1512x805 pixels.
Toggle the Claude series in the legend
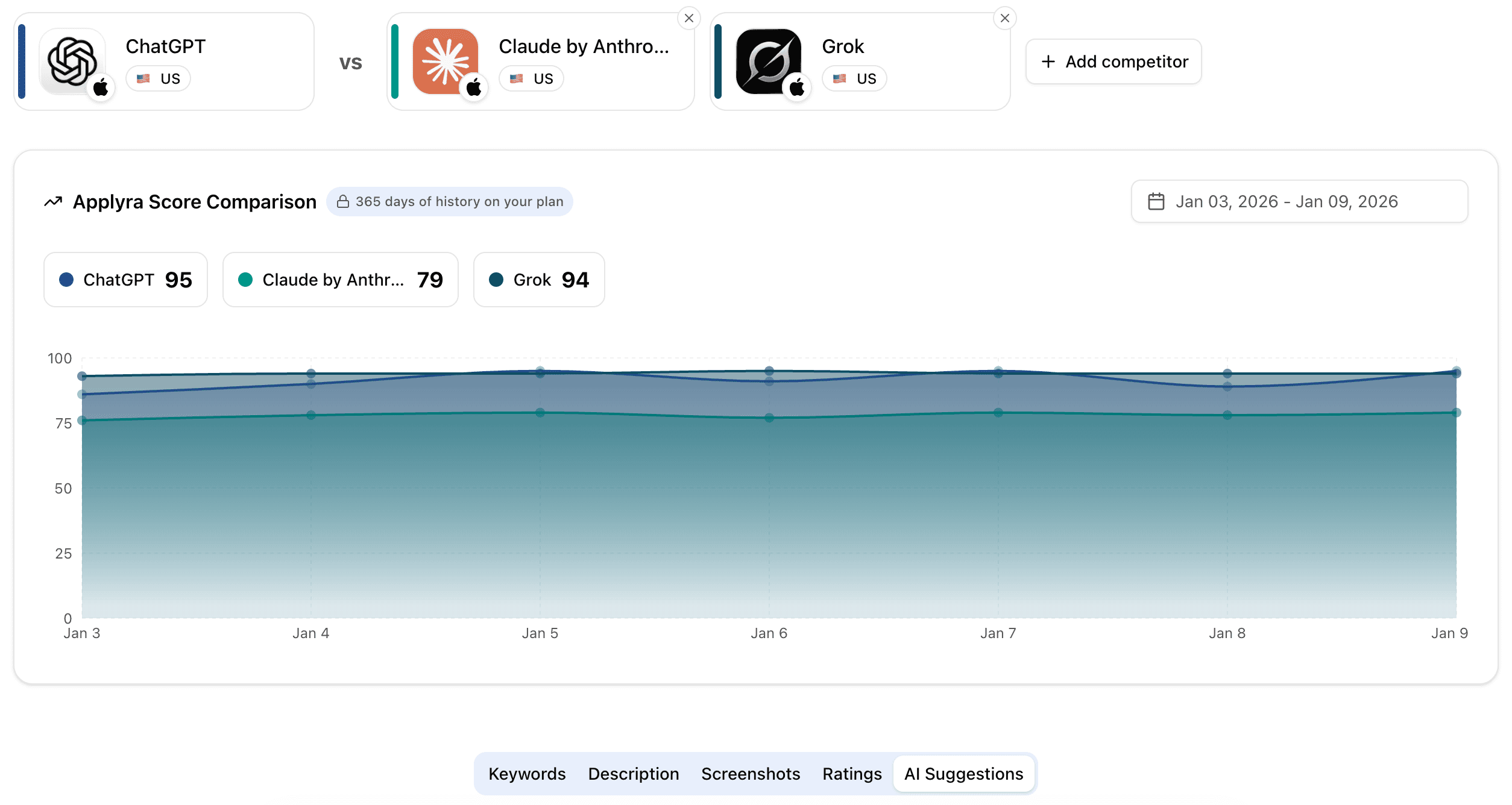341,279
